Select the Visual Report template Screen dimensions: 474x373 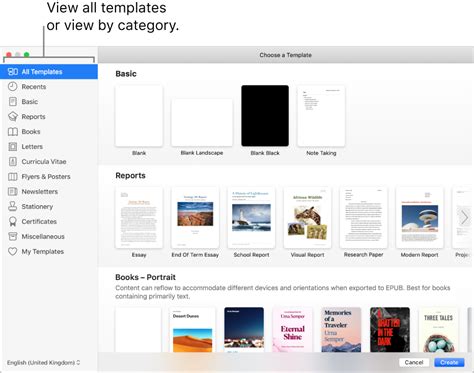[307, 217]
